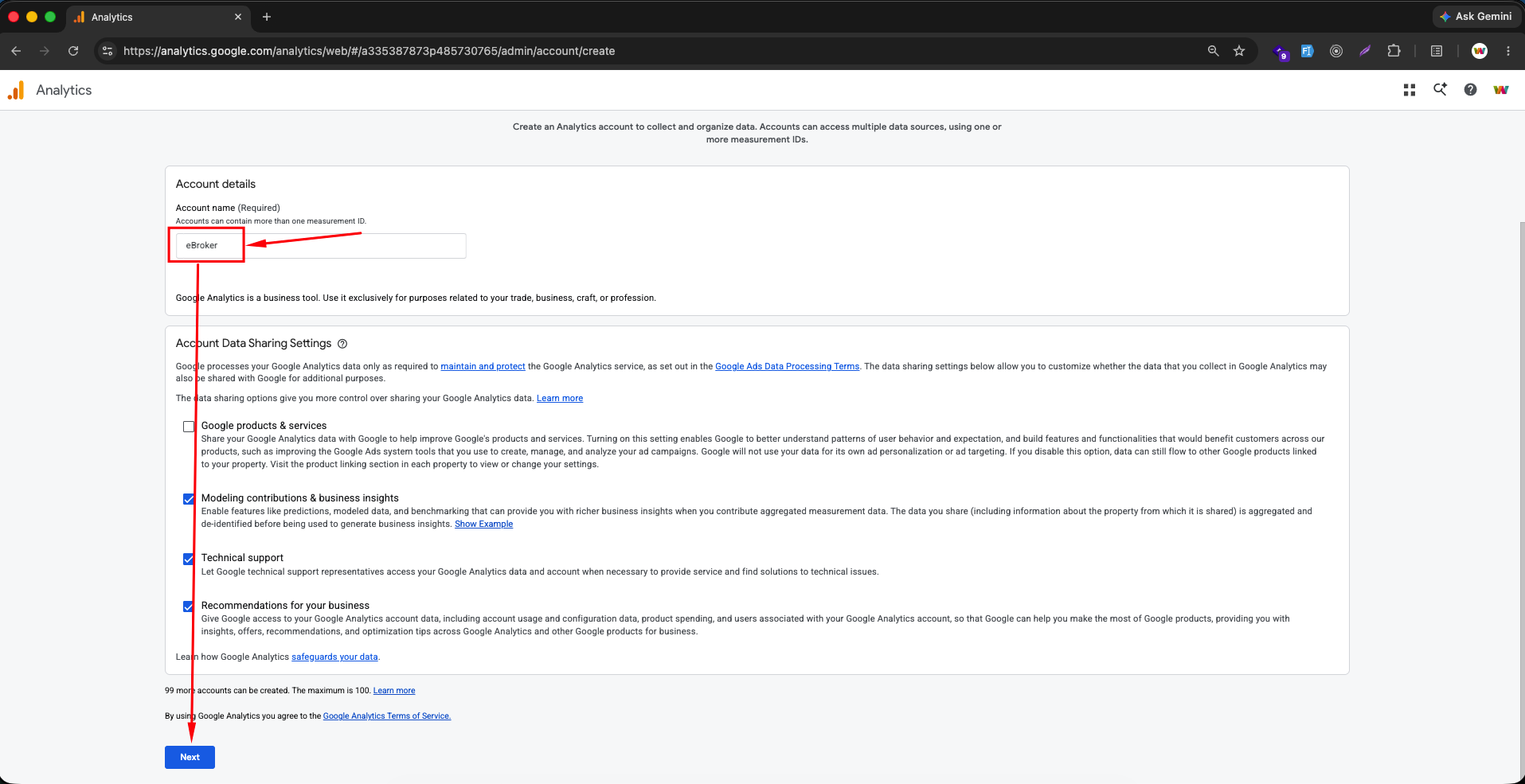The width and height of the screenshot is (1525, 784).
Task: Click the help icon beside Account Data Sharing Settings
Action: (x=342, y=344)
